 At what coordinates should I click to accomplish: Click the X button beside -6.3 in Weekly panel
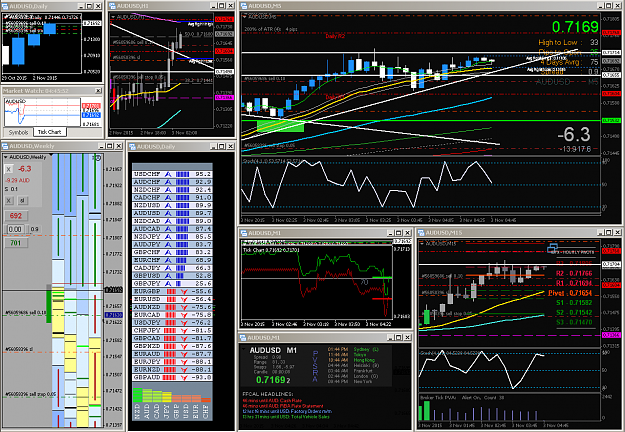(x=9, y=169)
